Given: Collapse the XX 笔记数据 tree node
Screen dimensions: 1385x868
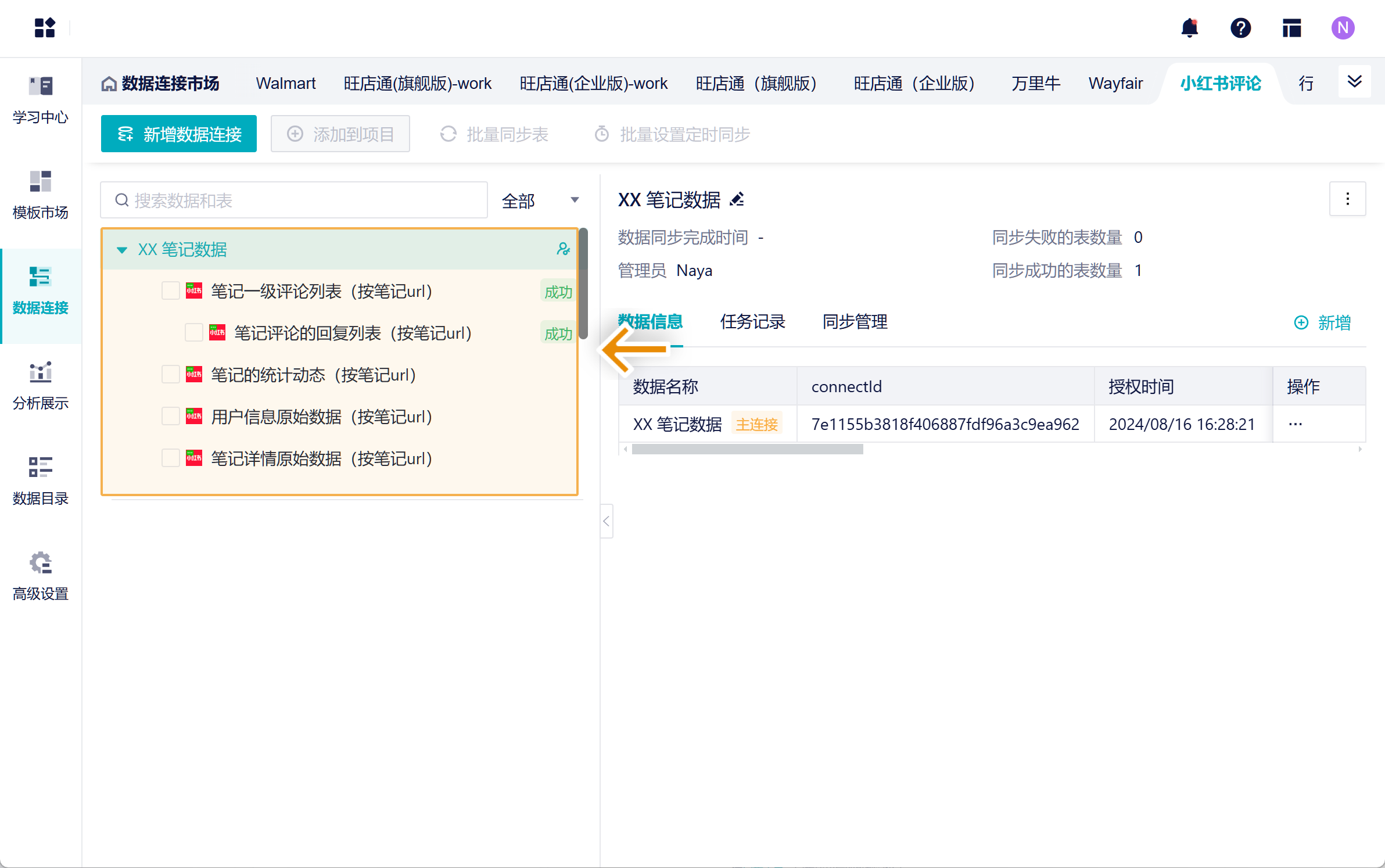Looking at the screenshot, I should (x=122, y=250).
